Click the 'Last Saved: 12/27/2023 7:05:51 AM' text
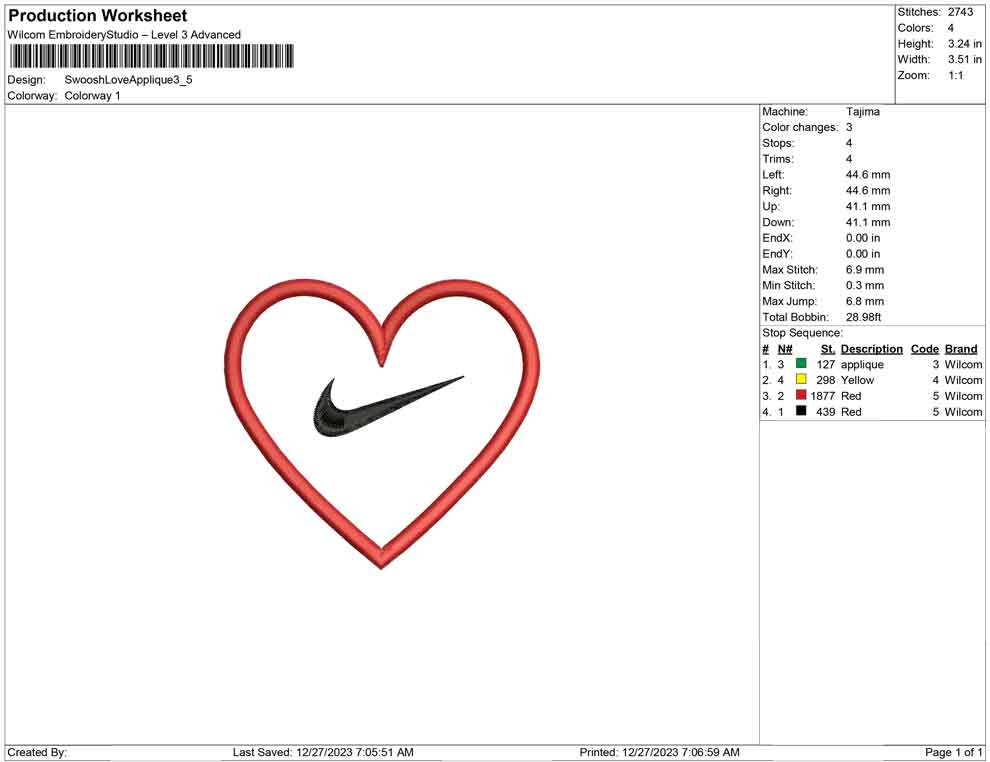 tap(323, 753)
